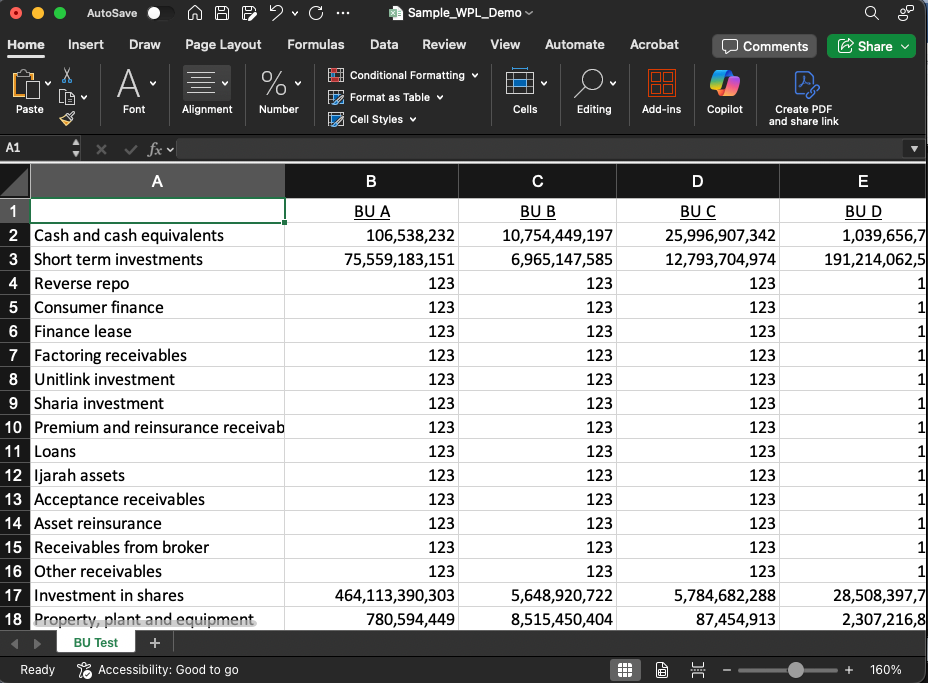Open the Comments pane button
The width and height of the screenshot is (928, 683).
pos(764,46)
